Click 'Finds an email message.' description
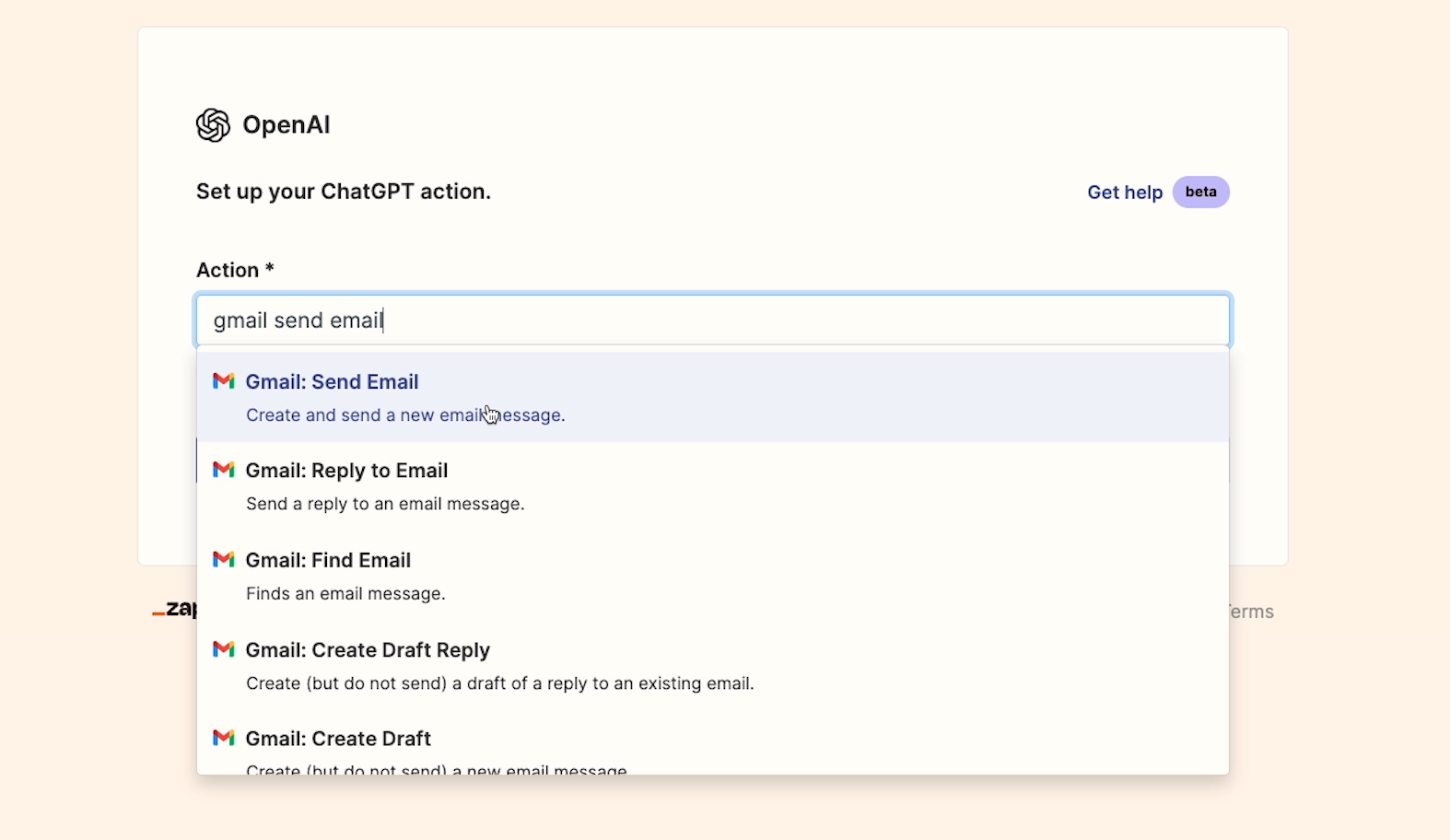The width and height of the screenshot is (1450, 840). pos(345,594)
